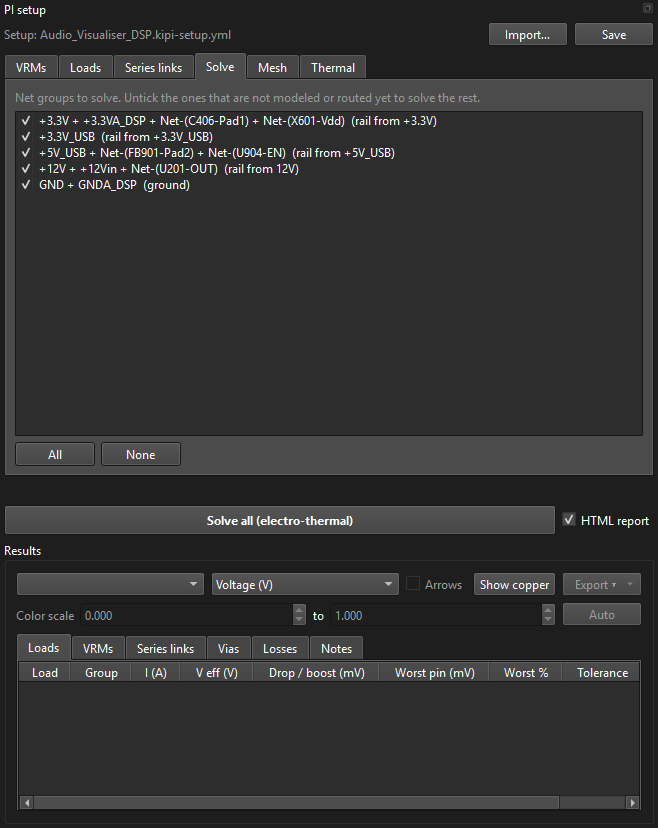Screen dimensions: 658x828
Task: Toggle the +12V + +12Vin net group checkbox
Action: 26,169
